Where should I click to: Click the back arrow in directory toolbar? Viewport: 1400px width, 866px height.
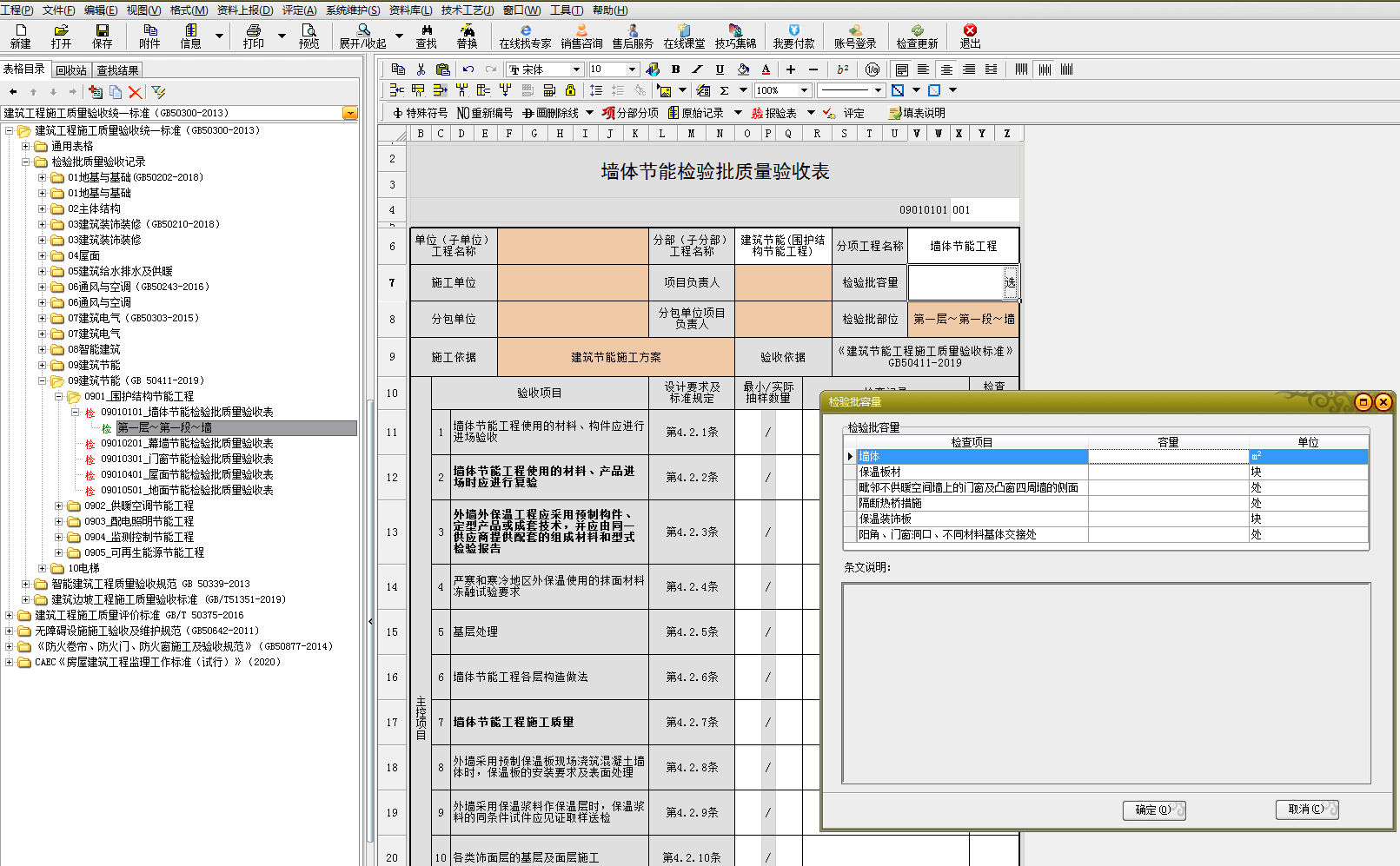(x=13, y=92)
